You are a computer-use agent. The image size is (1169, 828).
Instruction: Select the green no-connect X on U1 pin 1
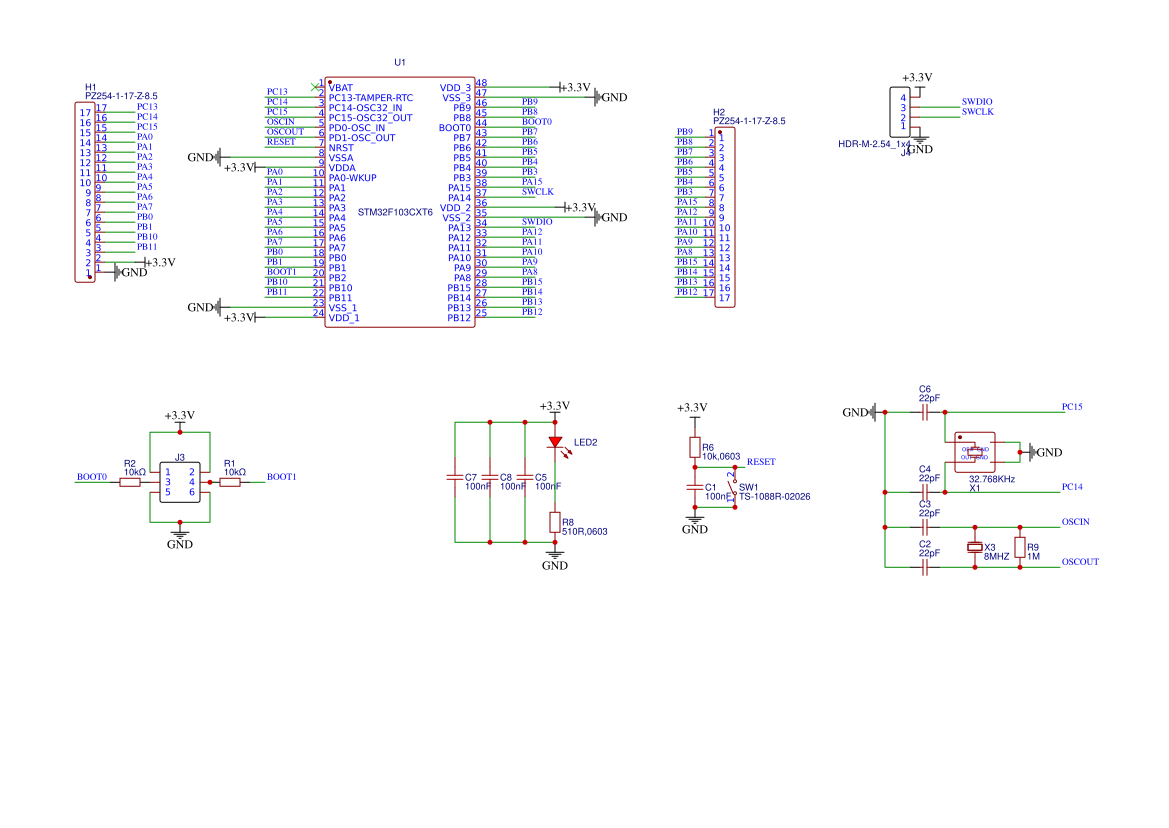click(x=314, y=87)
